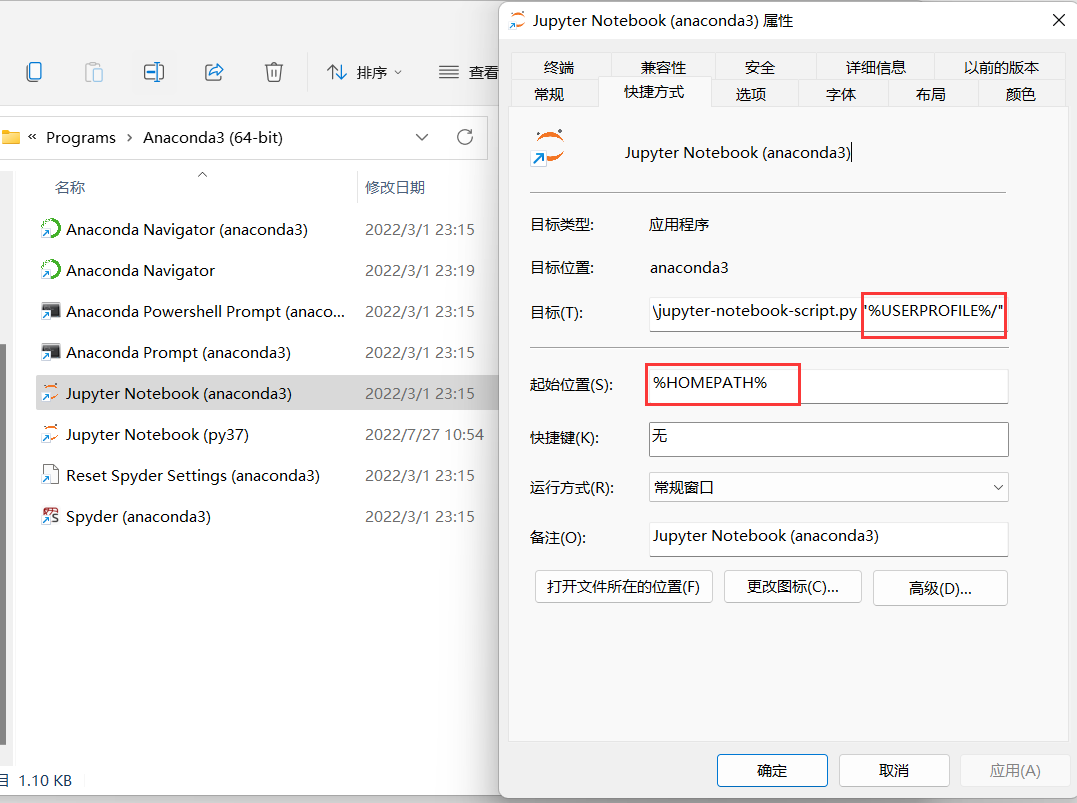
Task: Select the Spyder (anaconda3) file name
Action: pyautogui.click(x=138, y=517)
